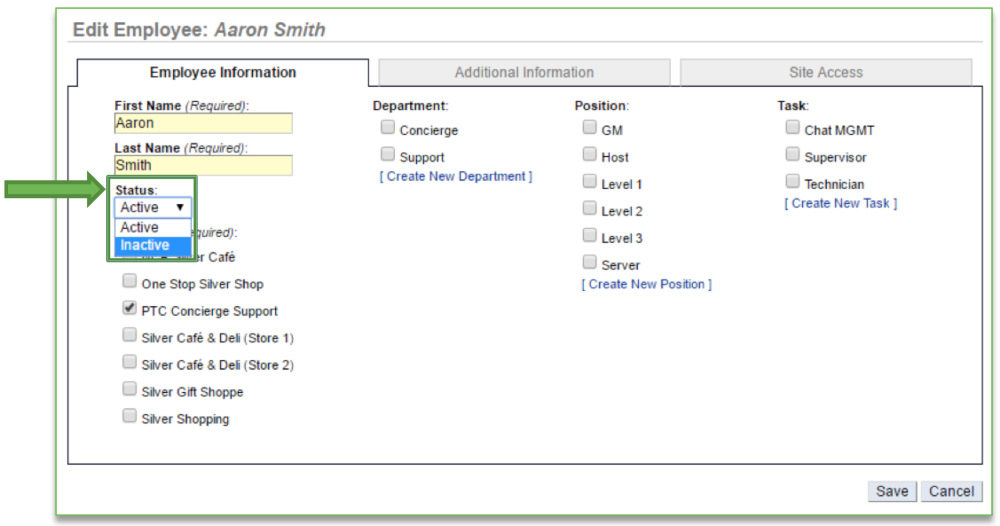The height and width of the screenshot is (526, 1000).
Task: Click the Create New Task link
Action: (840, 204)
